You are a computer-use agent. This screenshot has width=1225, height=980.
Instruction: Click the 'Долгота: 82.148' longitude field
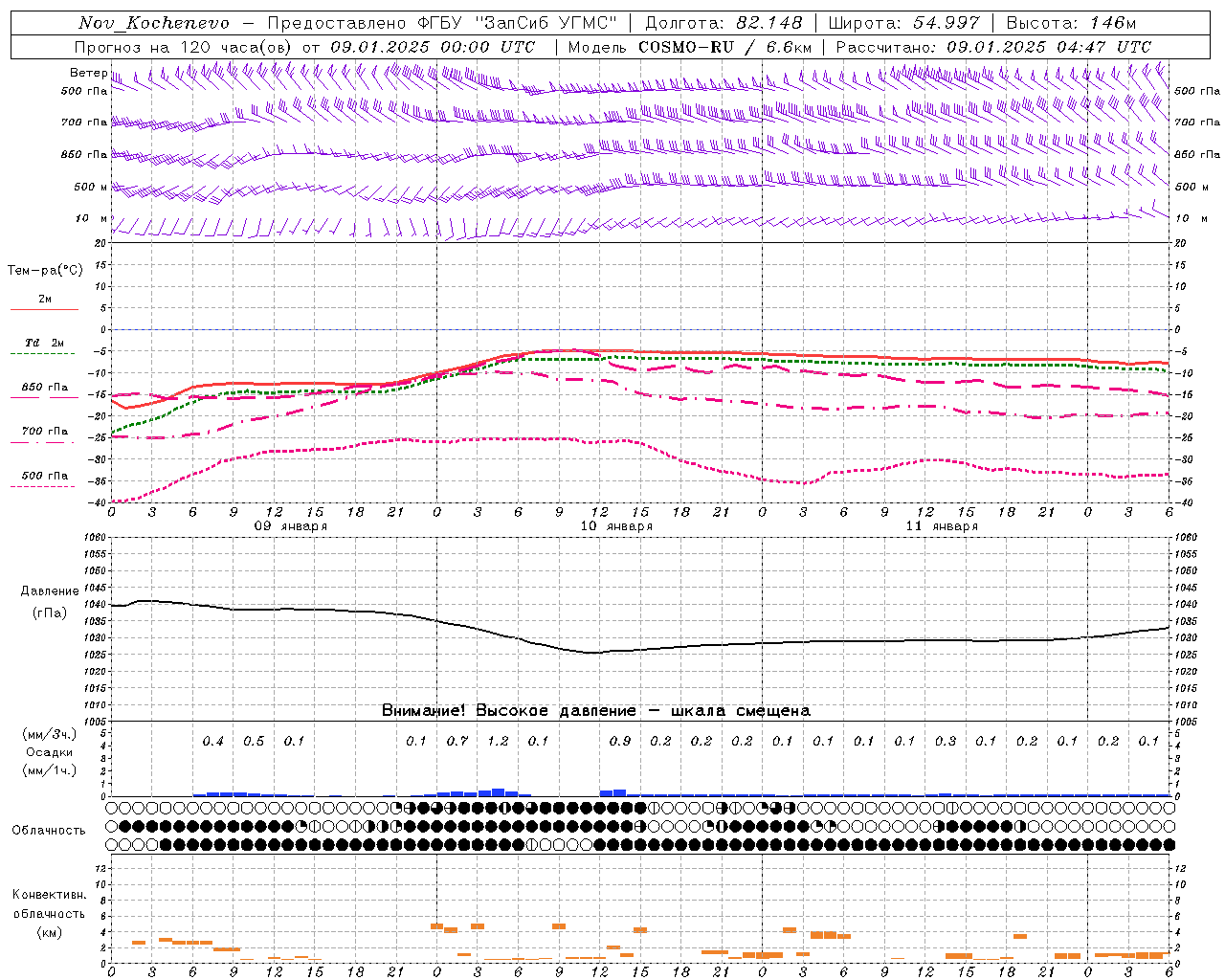pos(724,23)
